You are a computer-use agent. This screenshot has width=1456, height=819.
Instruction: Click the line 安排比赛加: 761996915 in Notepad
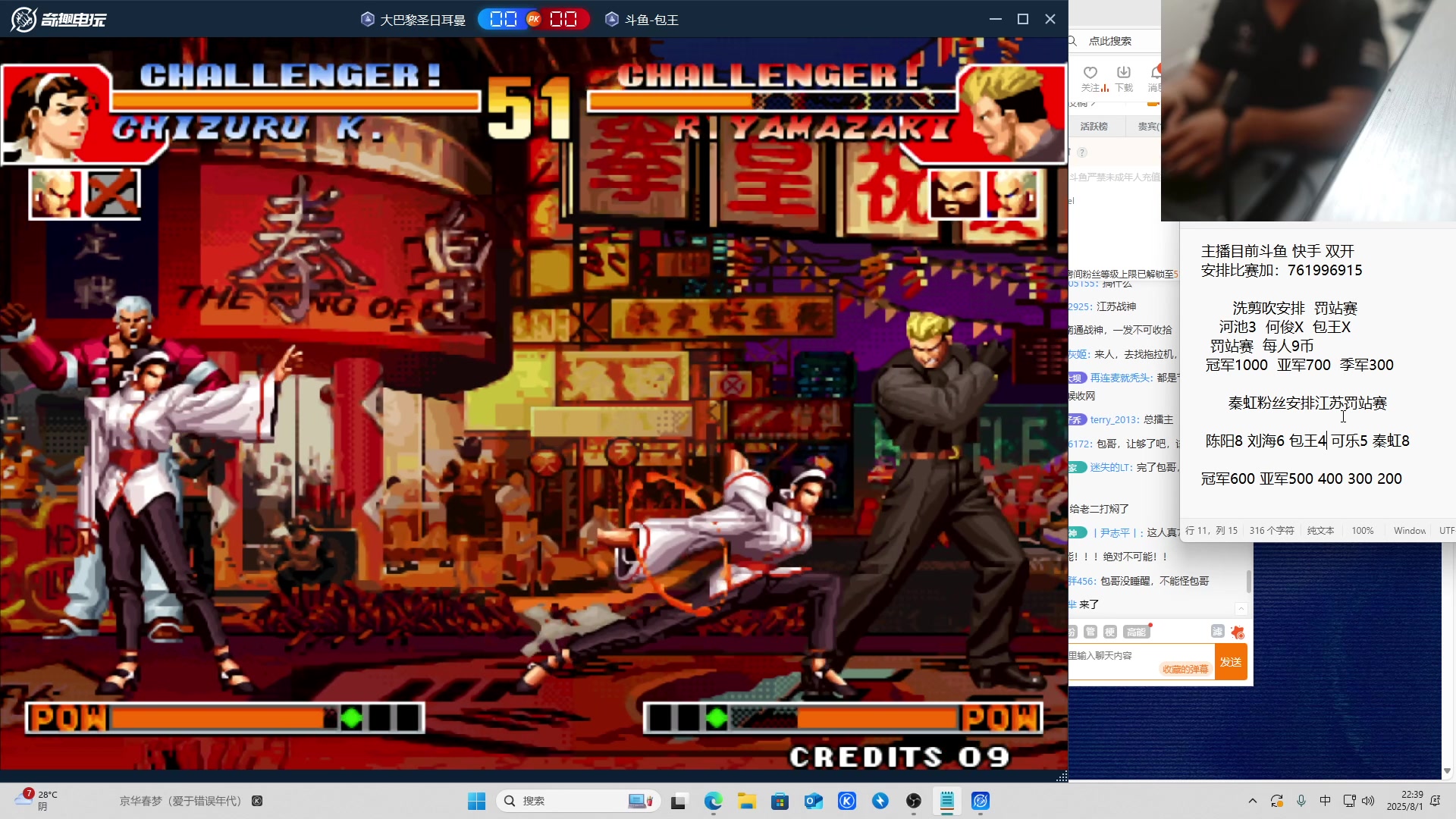point(1282,270)
